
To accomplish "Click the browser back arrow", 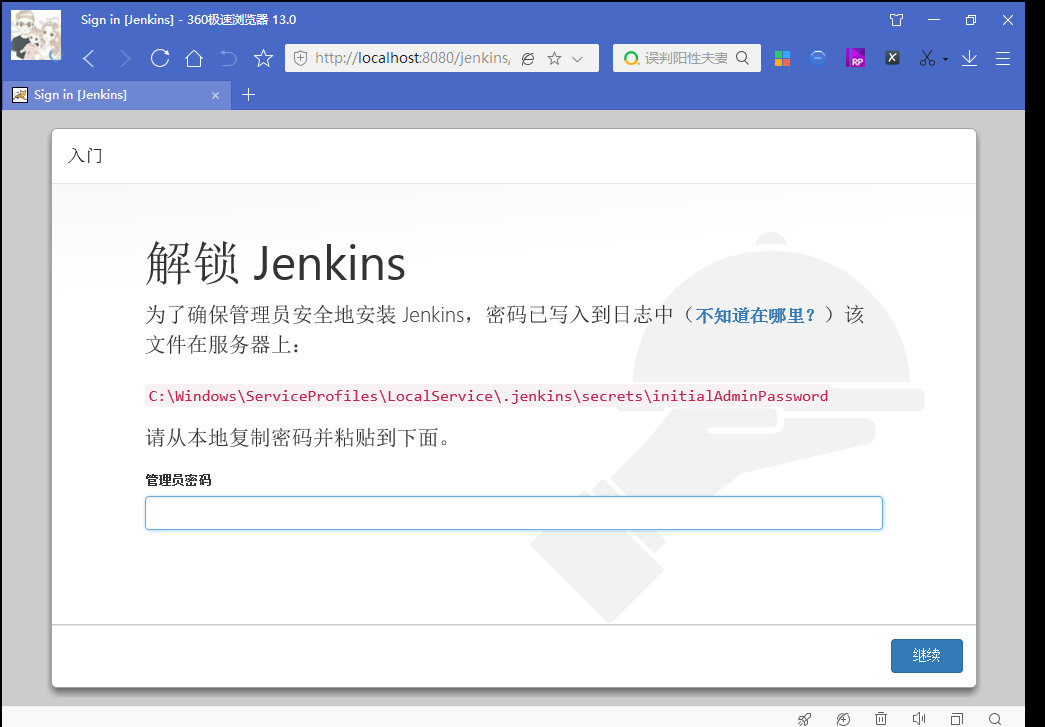I will 89,59.
